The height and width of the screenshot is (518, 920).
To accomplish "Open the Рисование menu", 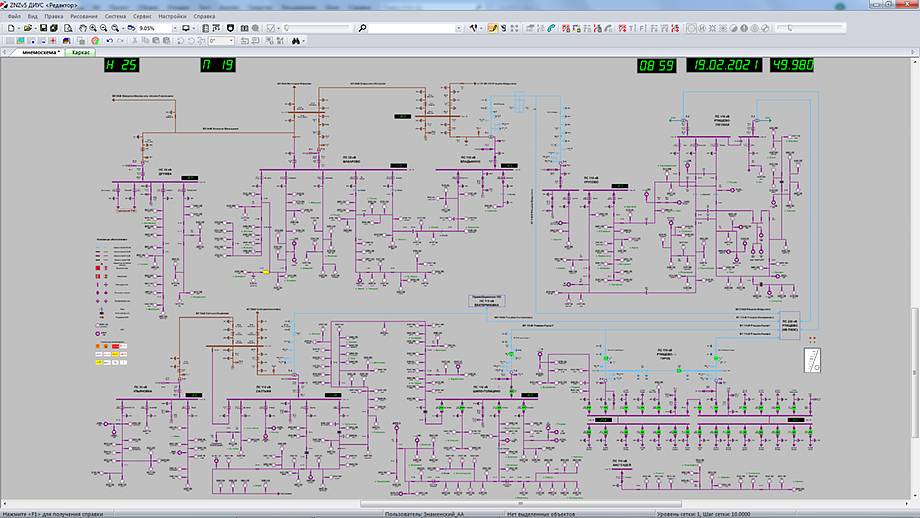I will coord(85,17).
